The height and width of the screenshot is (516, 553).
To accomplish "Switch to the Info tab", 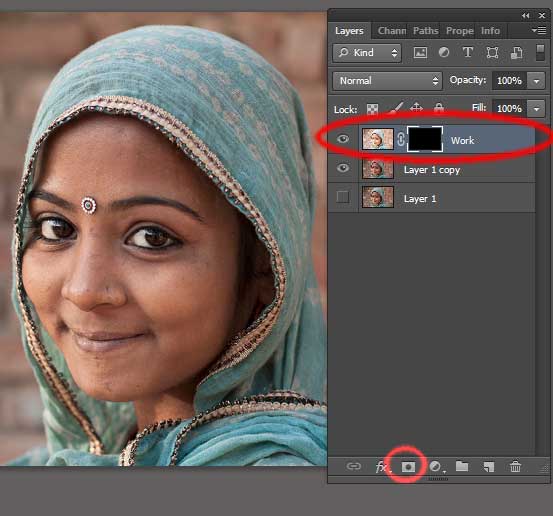I will 490,31.
